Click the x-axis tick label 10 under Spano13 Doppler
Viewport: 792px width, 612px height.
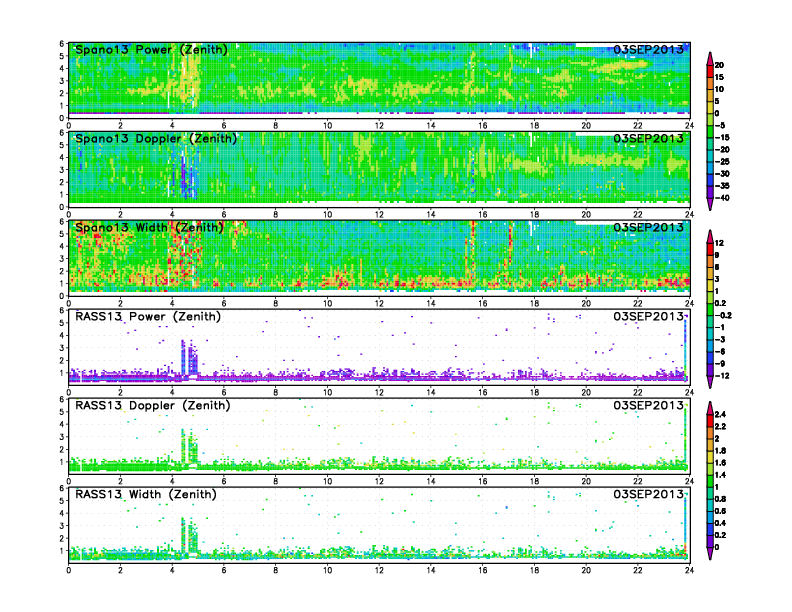tap(327, 215)
